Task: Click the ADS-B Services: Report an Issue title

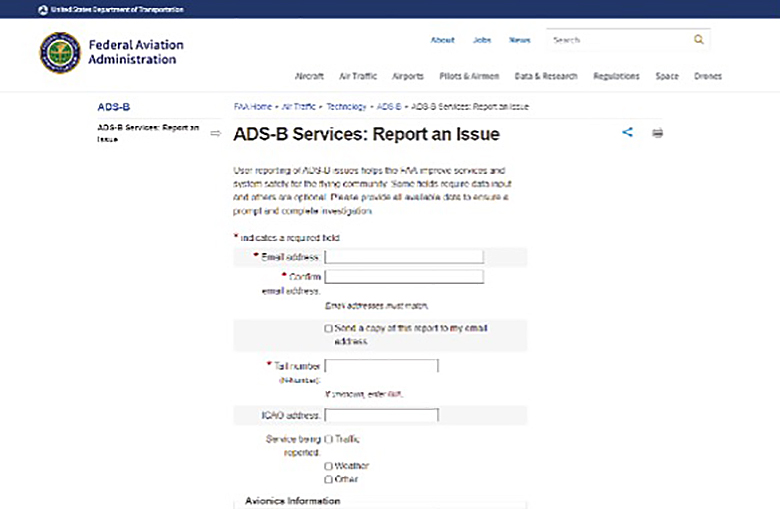Action: [x=367, y=134]
